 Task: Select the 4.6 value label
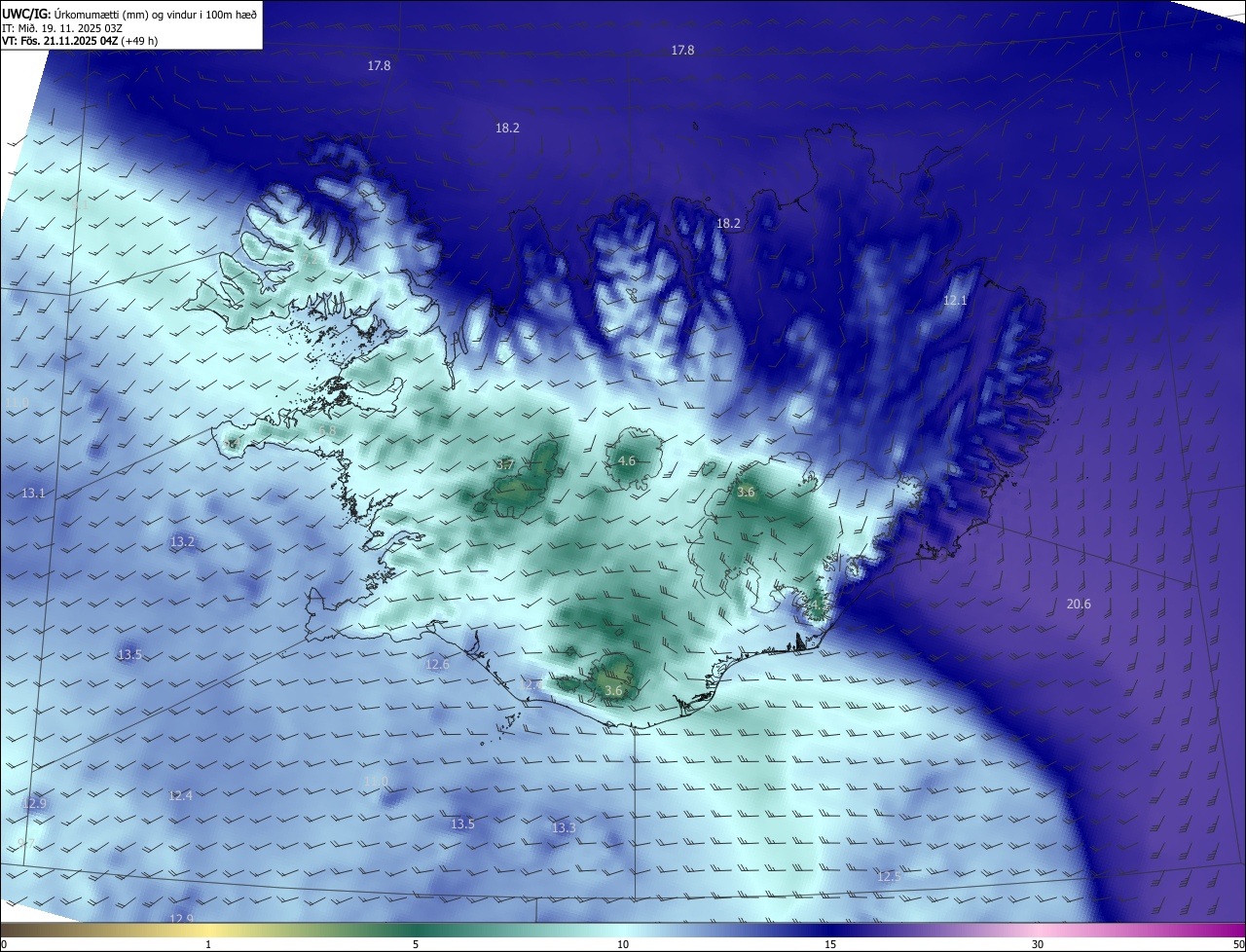(x=627, y=460)
